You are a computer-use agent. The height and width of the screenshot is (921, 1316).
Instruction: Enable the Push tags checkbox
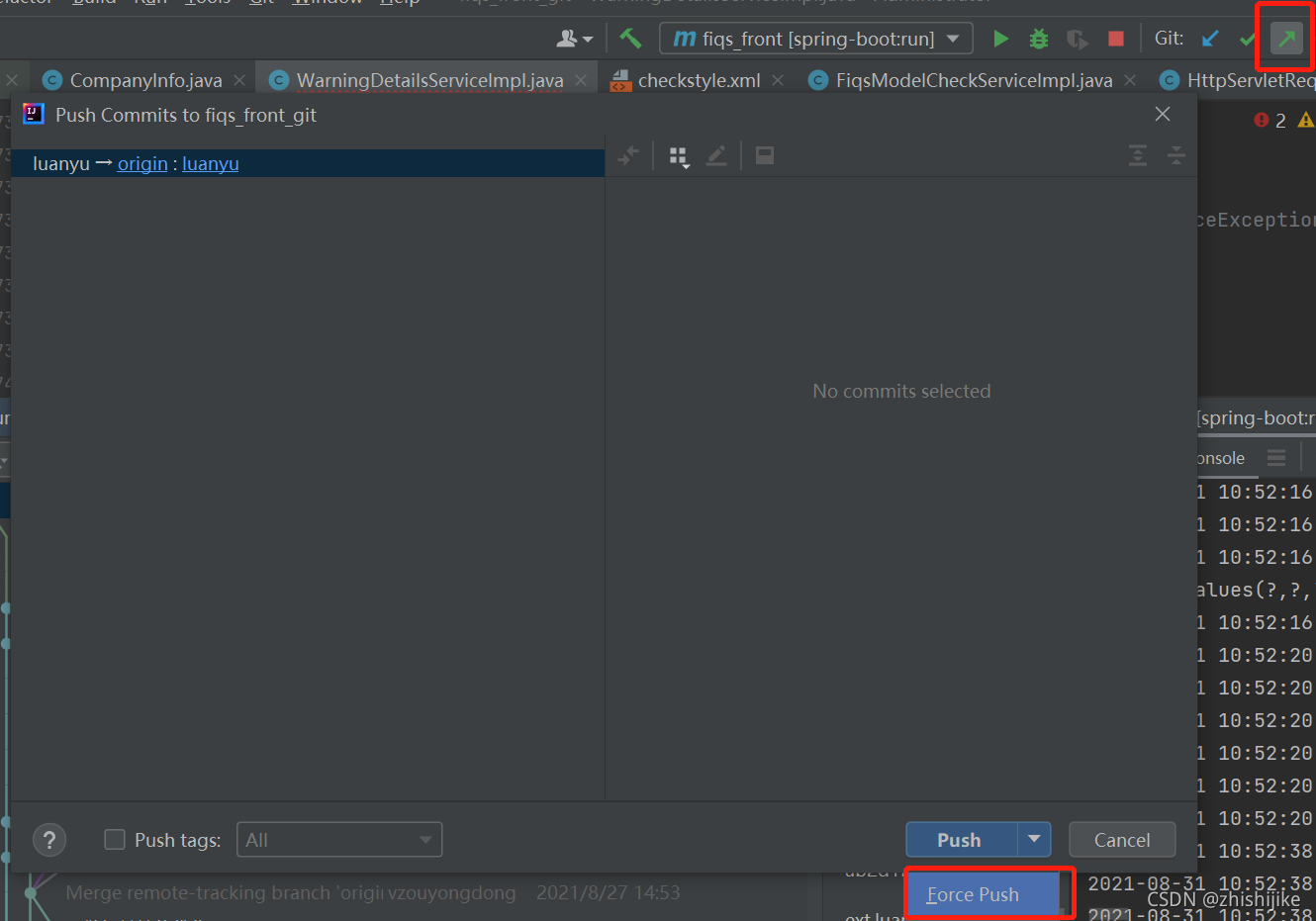coord(115,840)
